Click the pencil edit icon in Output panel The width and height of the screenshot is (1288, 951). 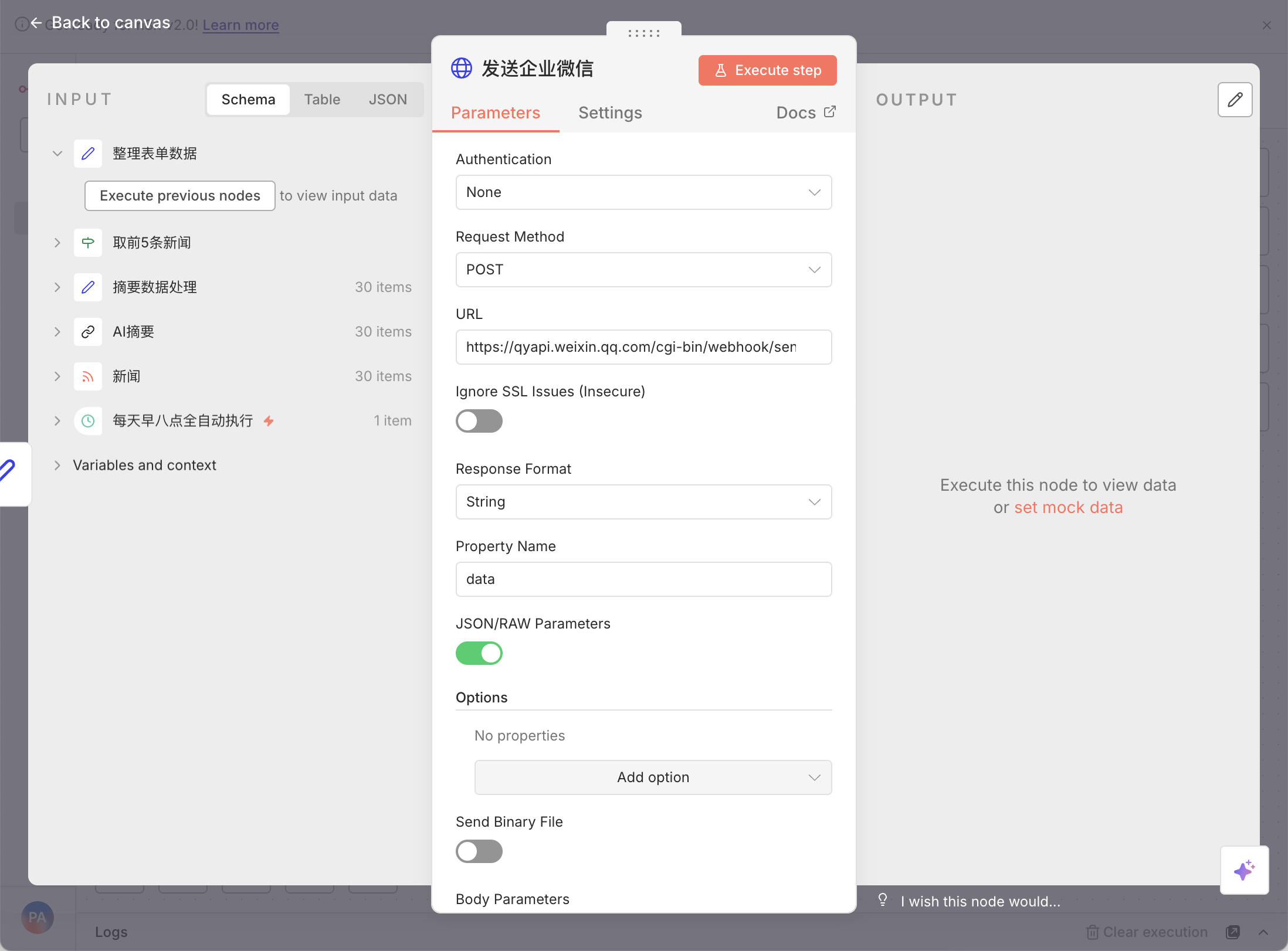[1235, 100]
